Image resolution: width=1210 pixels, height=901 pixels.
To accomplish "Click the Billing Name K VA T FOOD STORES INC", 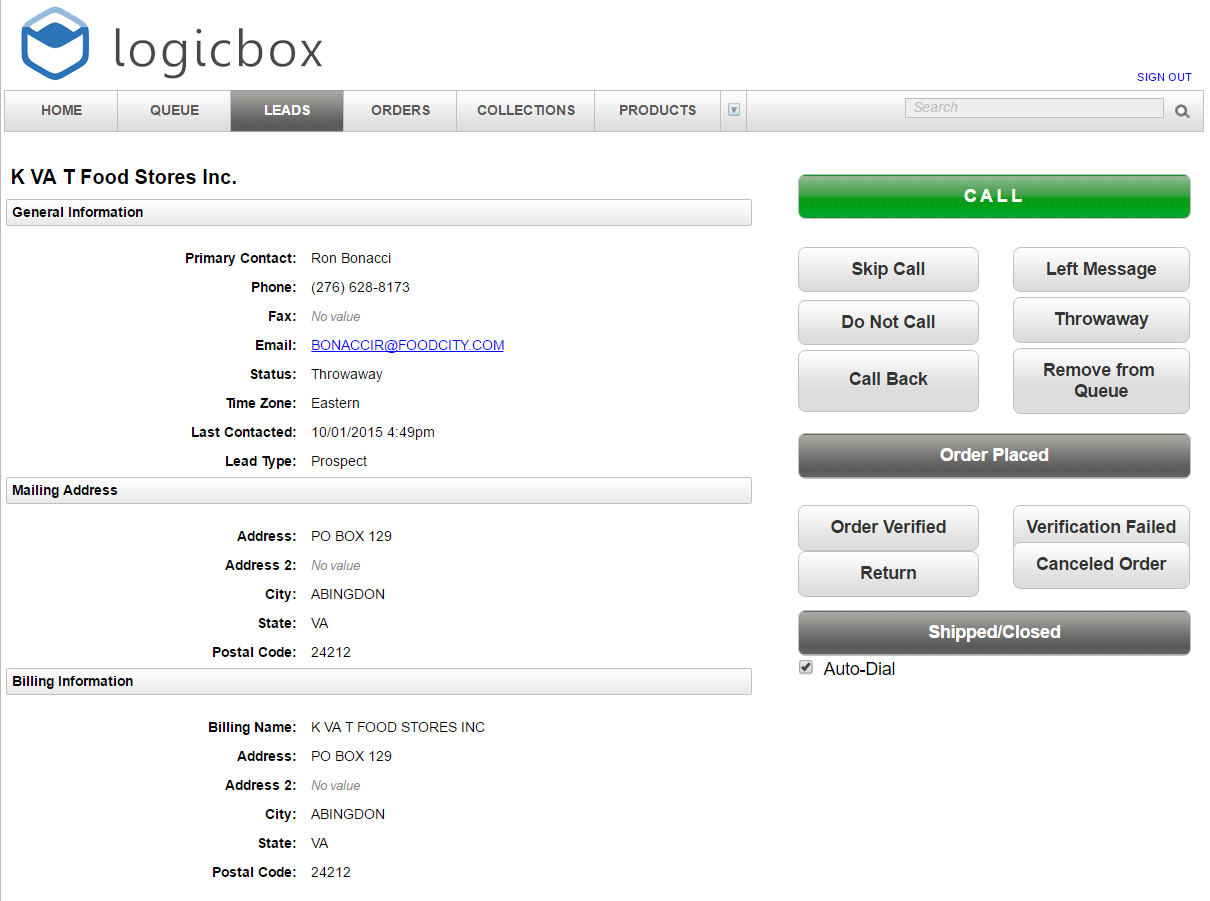I will pos(398,727).
